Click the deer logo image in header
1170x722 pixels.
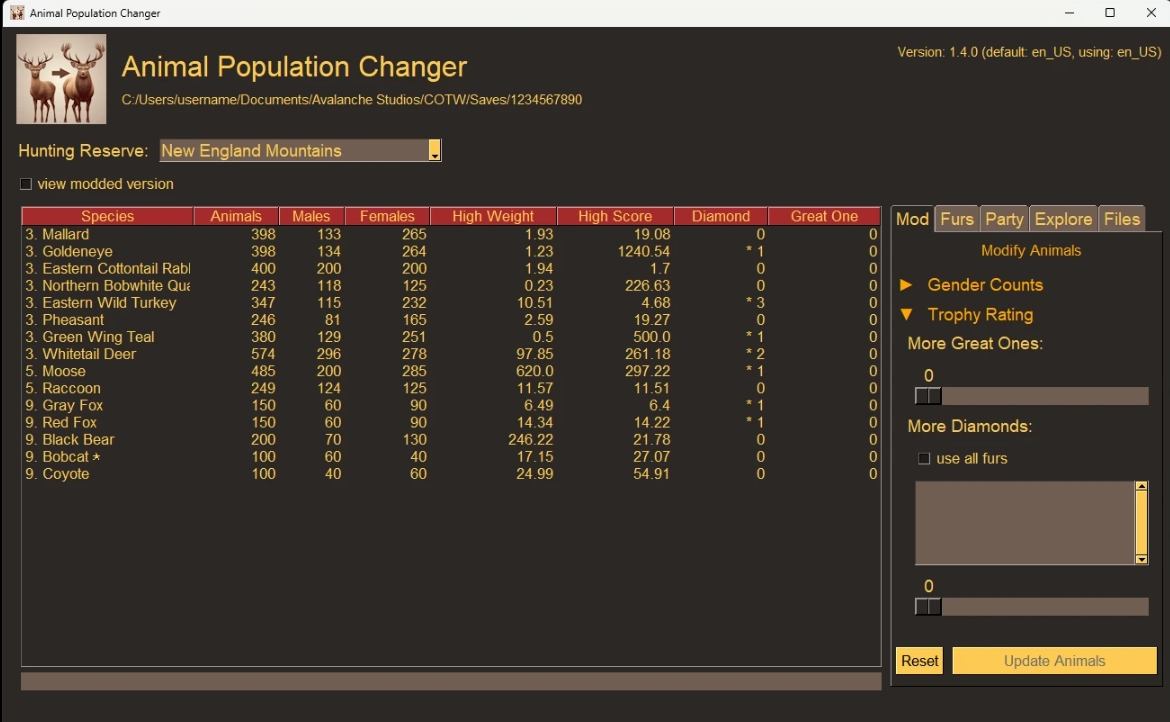(x=61, y=79)
